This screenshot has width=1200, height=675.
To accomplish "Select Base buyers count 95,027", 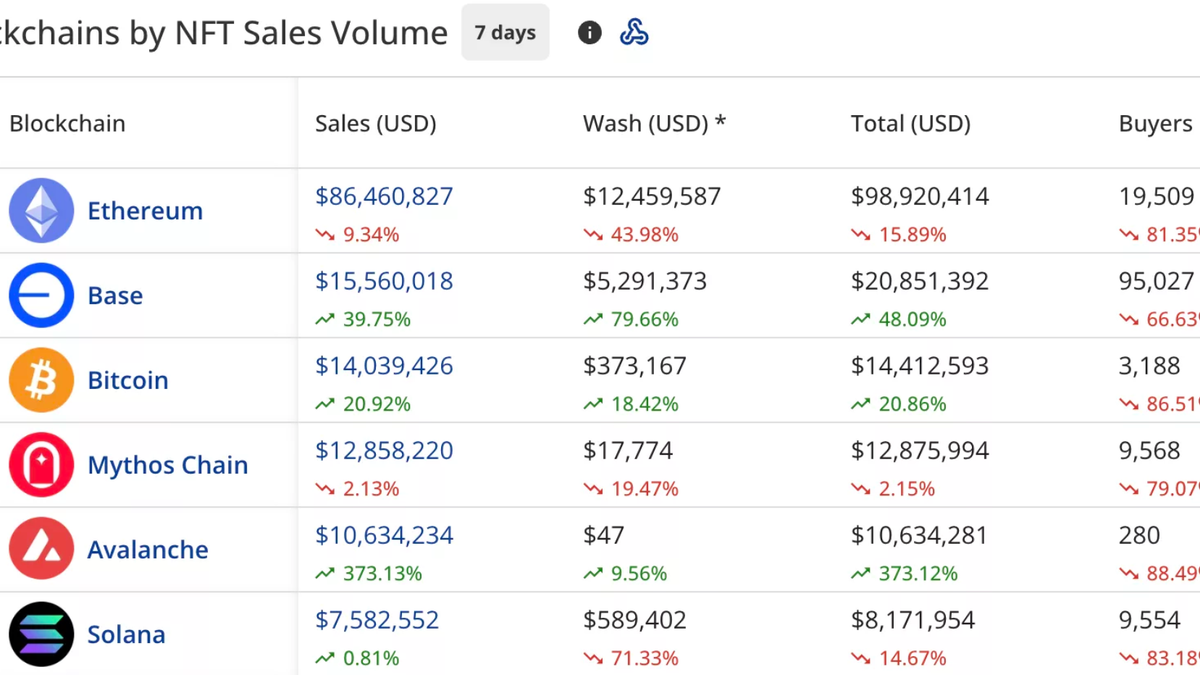I will tap(1157, 281).
